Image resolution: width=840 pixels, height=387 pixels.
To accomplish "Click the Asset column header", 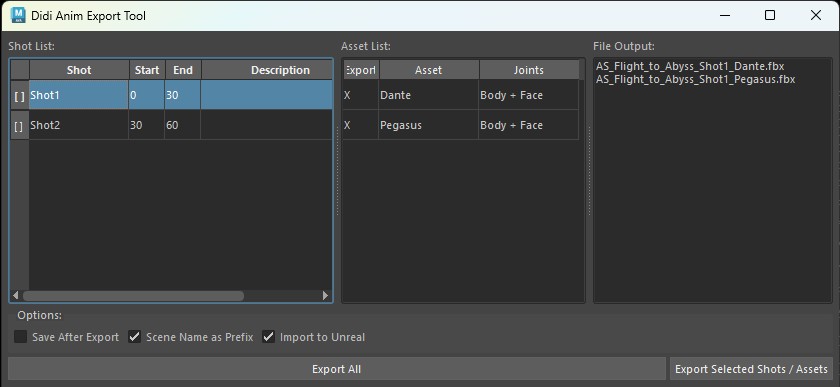I will (429, 70).
